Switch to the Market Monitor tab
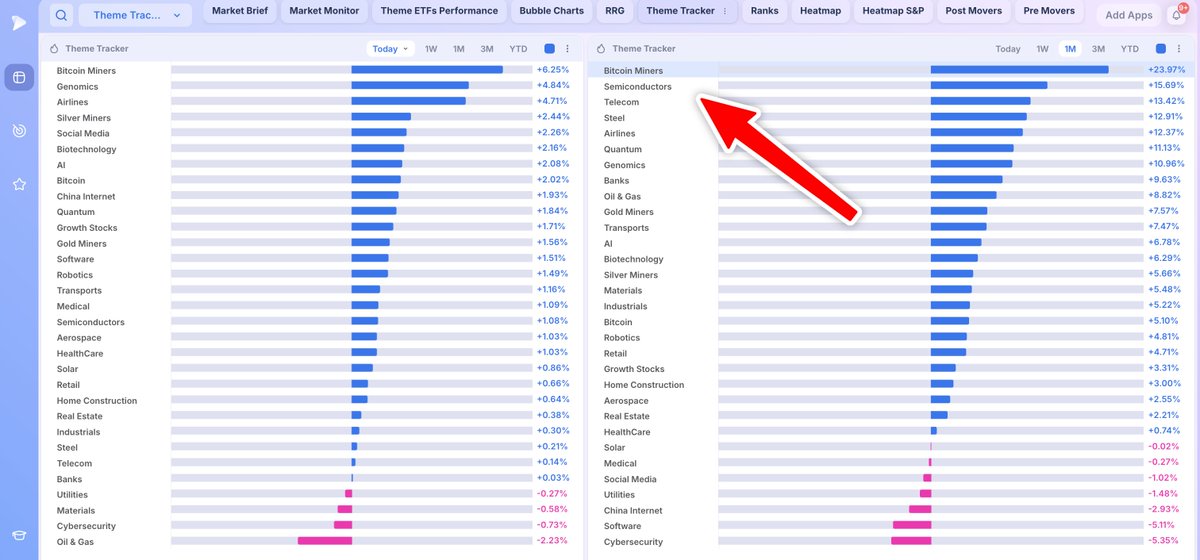 [324, 11]
